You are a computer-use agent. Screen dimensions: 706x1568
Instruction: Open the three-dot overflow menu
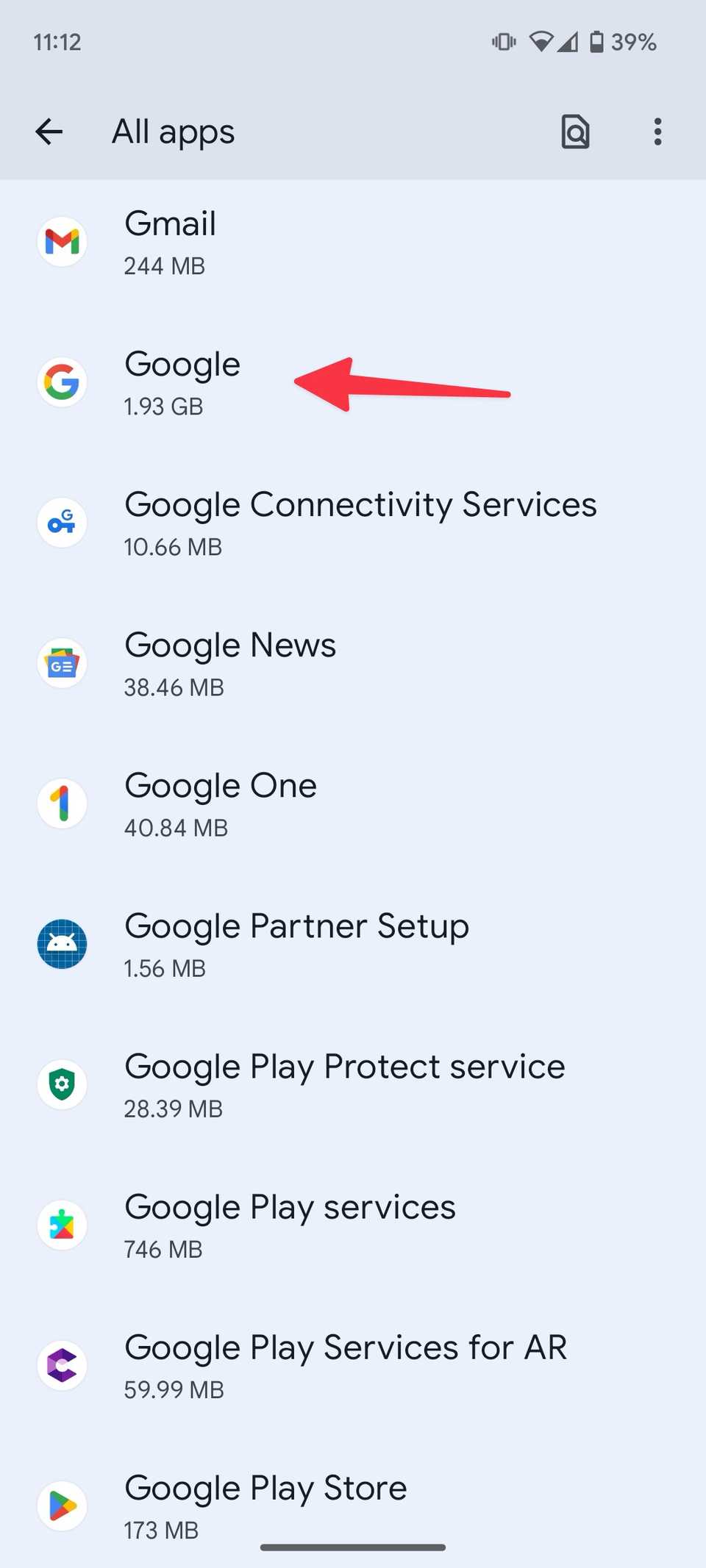(x=657, y=132)
